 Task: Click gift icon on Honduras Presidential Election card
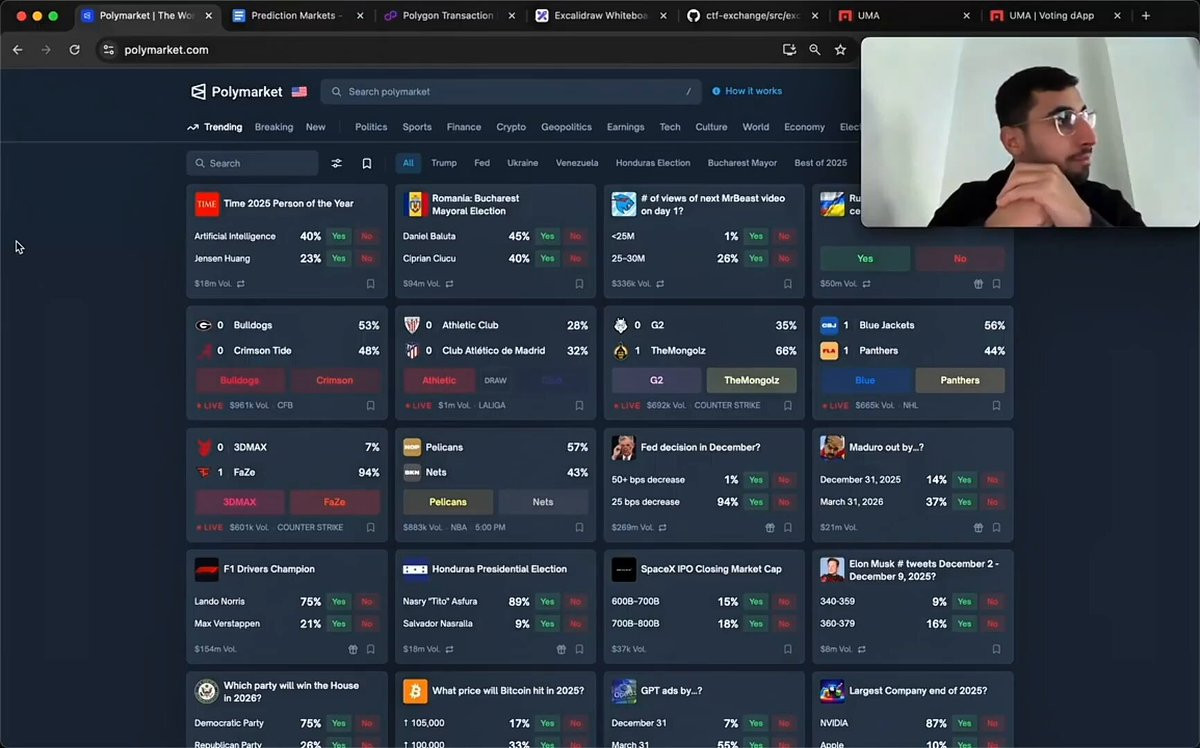coord(561,649)
